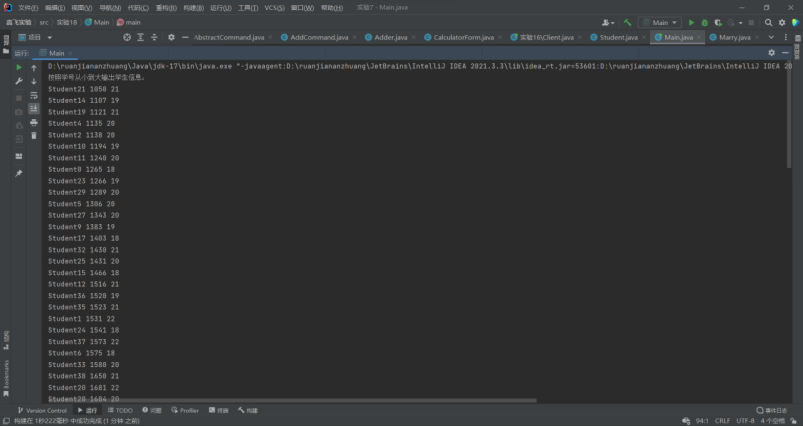Hide the Run panel with minus icon

coord(785,53)
